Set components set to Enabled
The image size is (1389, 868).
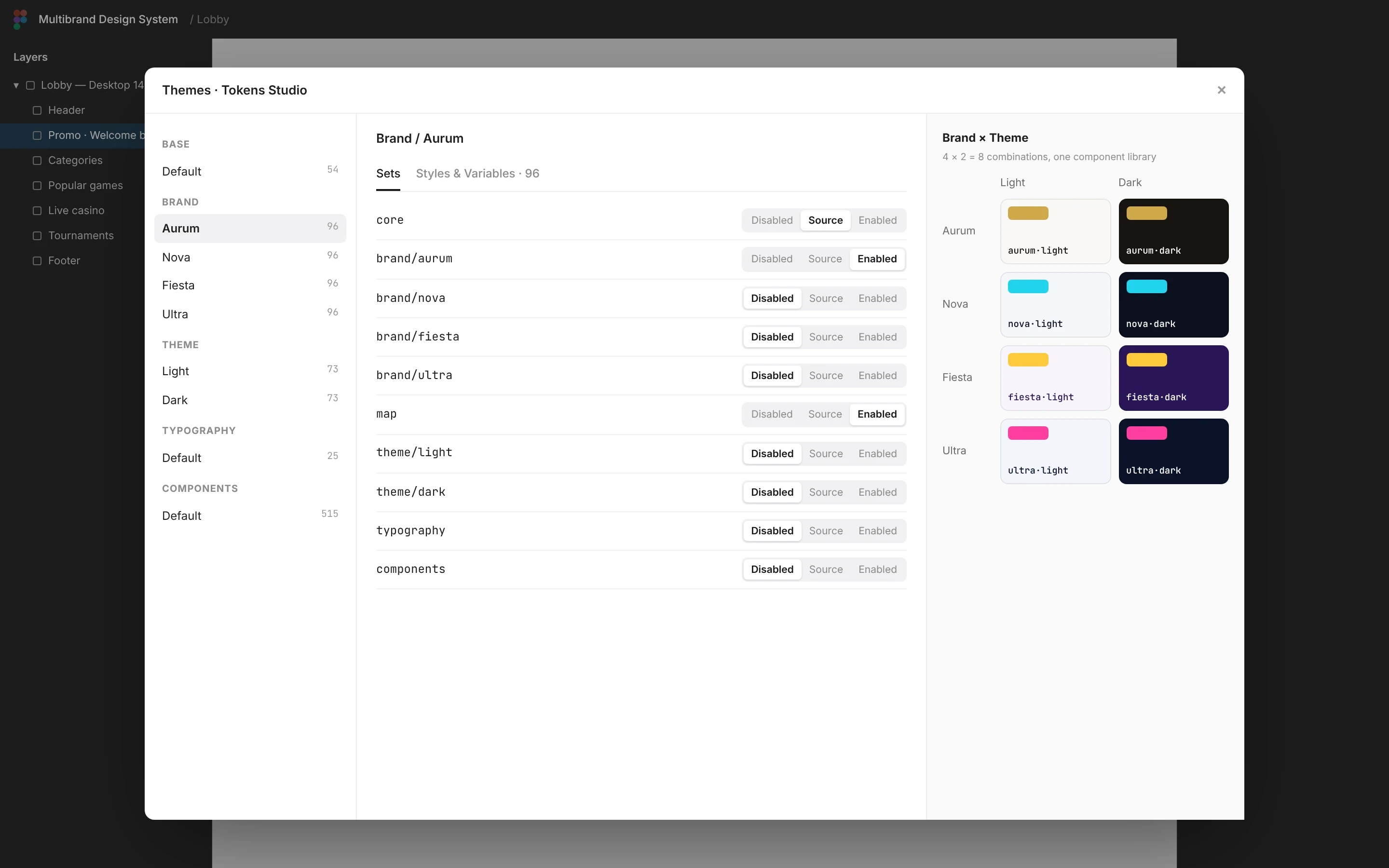click(877, 570)
